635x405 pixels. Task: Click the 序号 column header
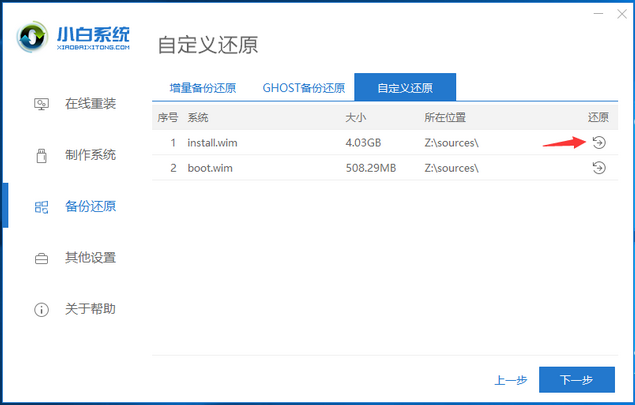coord(168,118)
